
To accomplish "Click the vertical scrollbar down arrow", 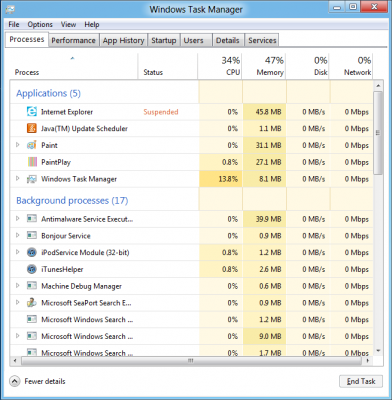I will click(x=378, y=351).
